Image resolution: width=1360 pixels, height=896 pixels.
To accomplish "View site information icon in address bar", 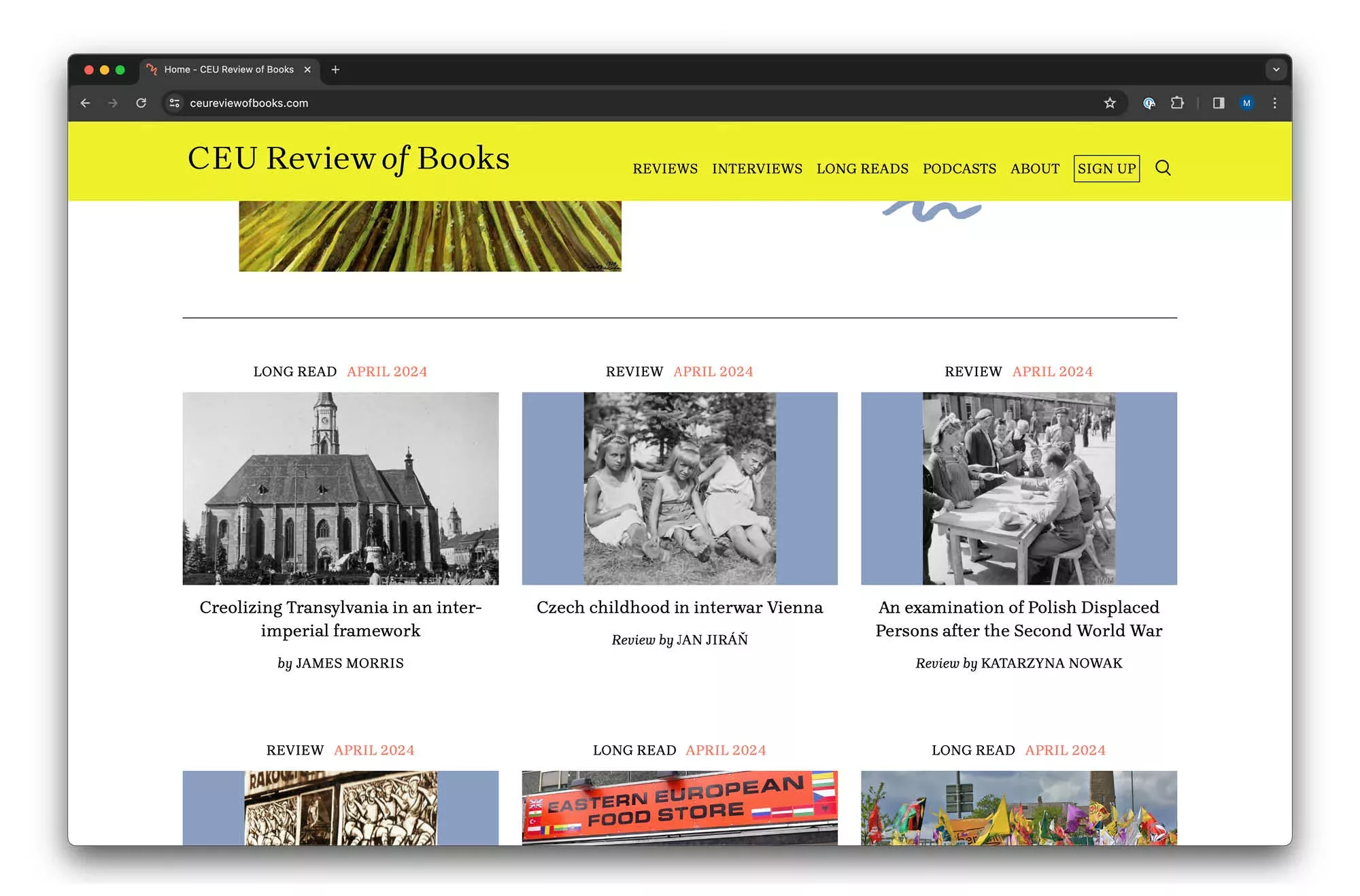I will 175,103.
